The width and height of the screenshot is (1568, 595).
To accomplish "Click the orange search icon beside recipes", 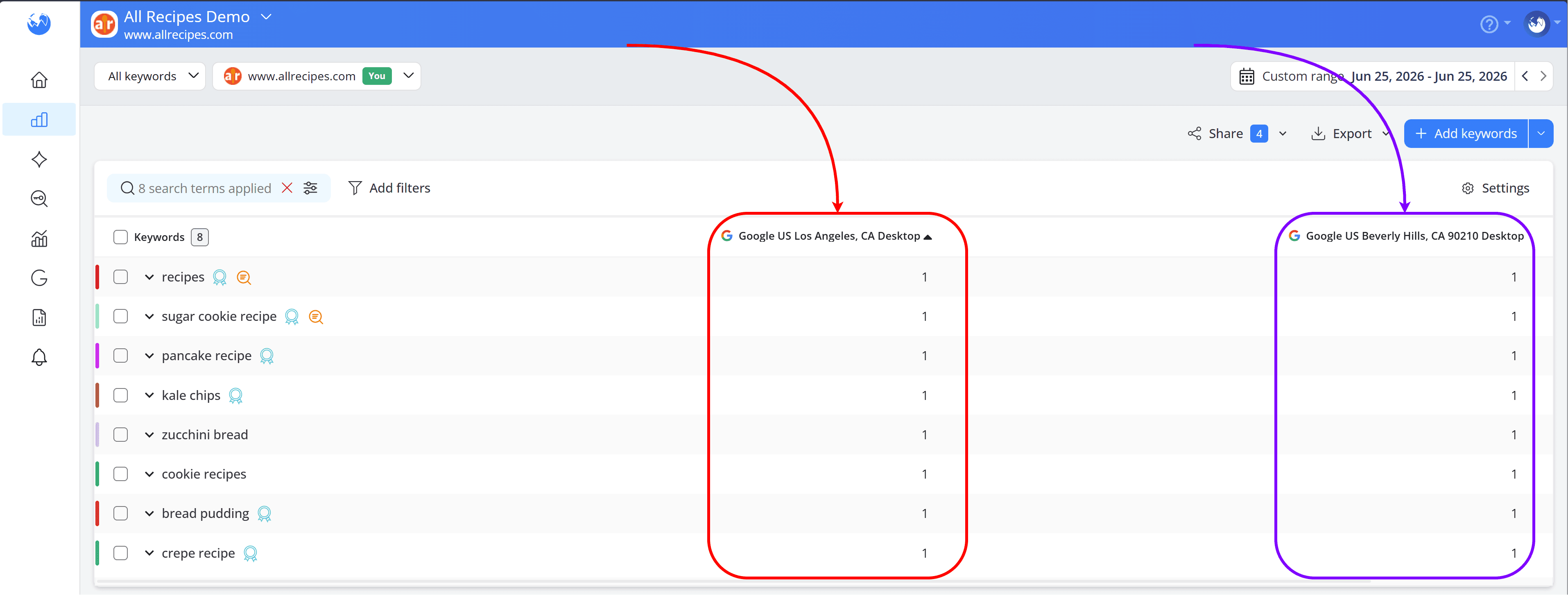I will (x=244, y=278).
